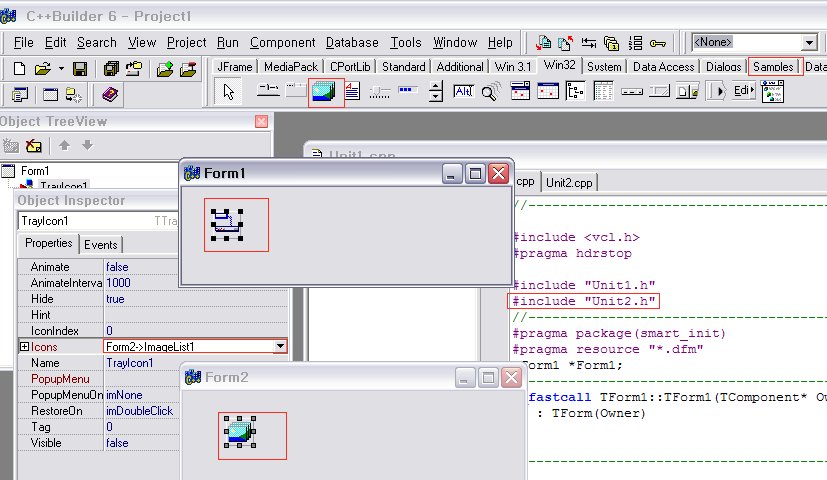Switch to the Events tab in Object Inspector
Screen dimensions: 827x480
pyautogui.click(x=100, y=244)
